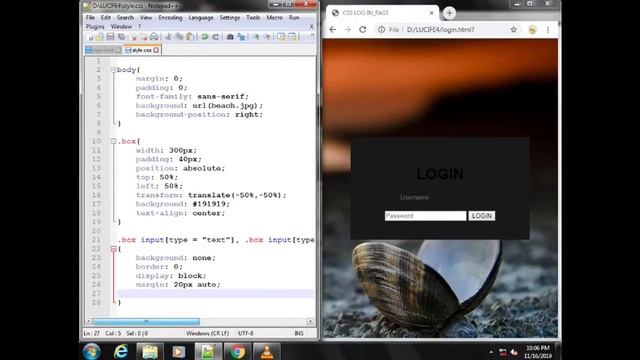Launch Internet Explorer from the taskbar
Image resolution: width=640 pixels, height=360 pixels.
pyautogui.click(x=121, y=351)
